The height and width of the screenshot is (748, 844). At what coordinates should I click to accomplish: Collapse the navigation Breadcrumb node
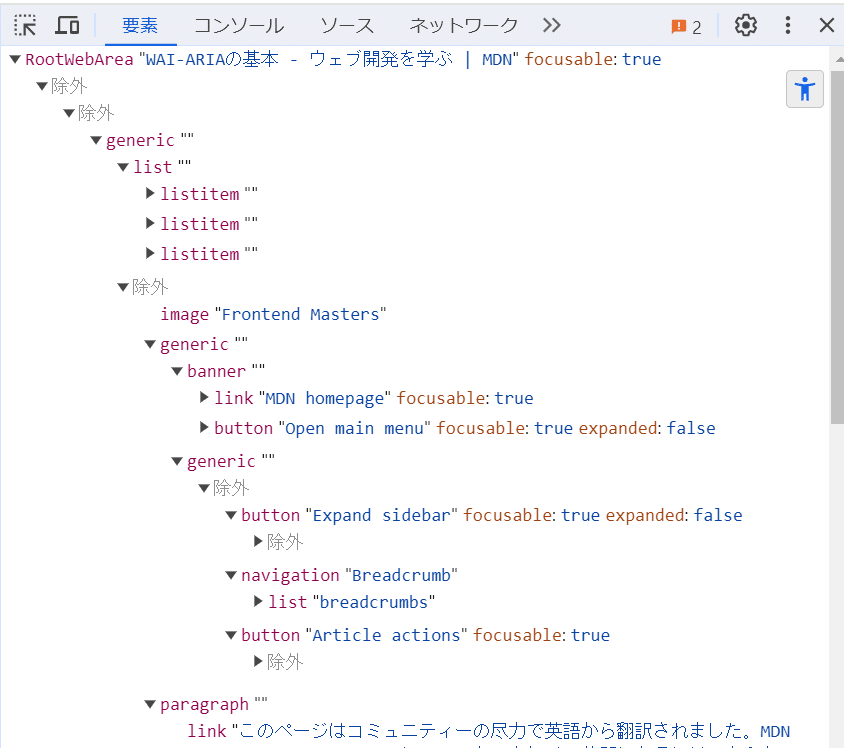231,574
